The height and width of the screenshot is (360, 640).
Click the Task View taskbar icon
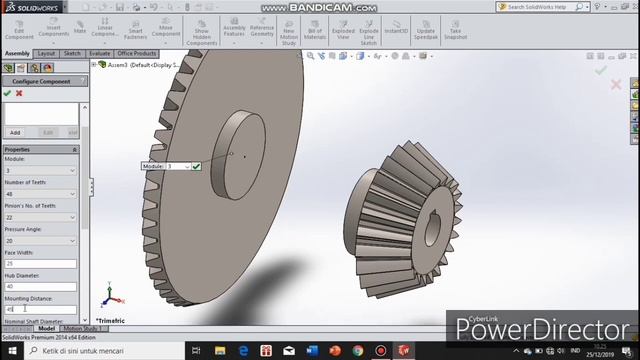tap(196, 351)
